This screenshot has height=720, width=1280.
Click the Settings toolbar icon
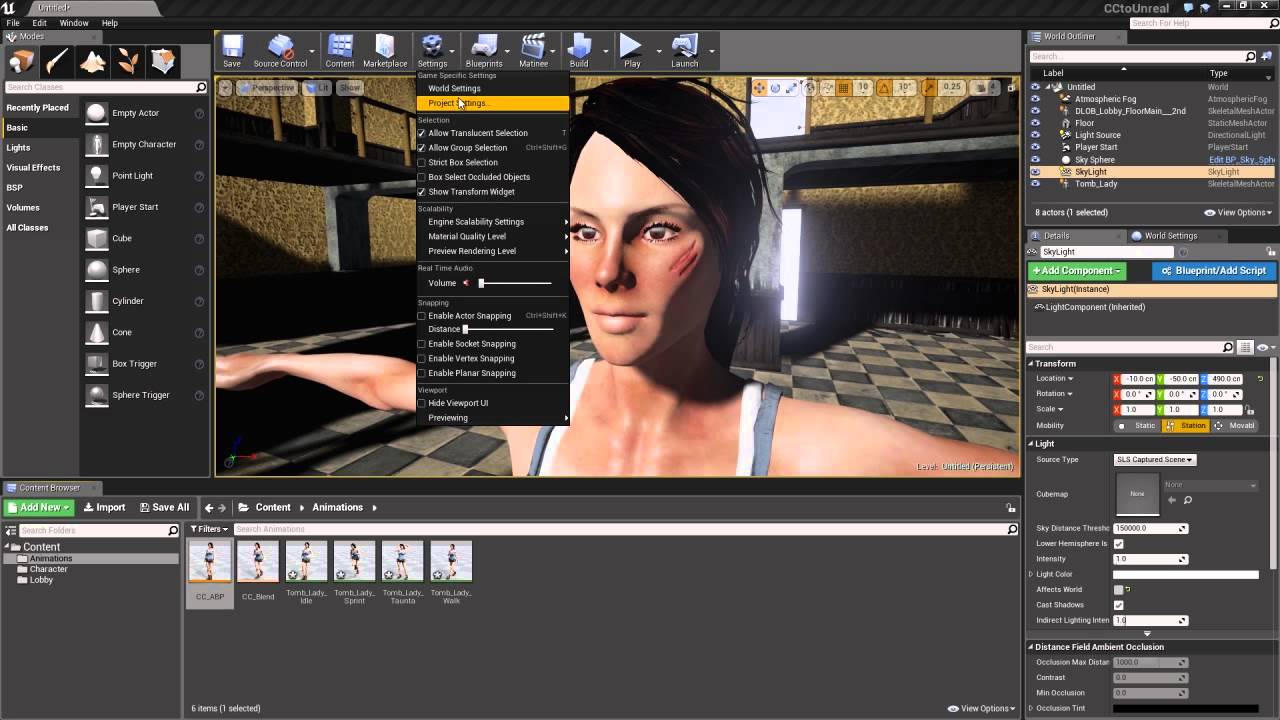(432, 51)
